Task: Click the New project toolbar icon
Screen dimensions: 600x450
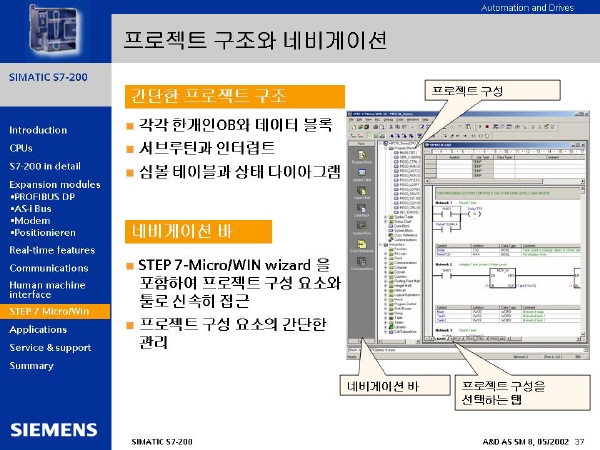Action: 354,127
